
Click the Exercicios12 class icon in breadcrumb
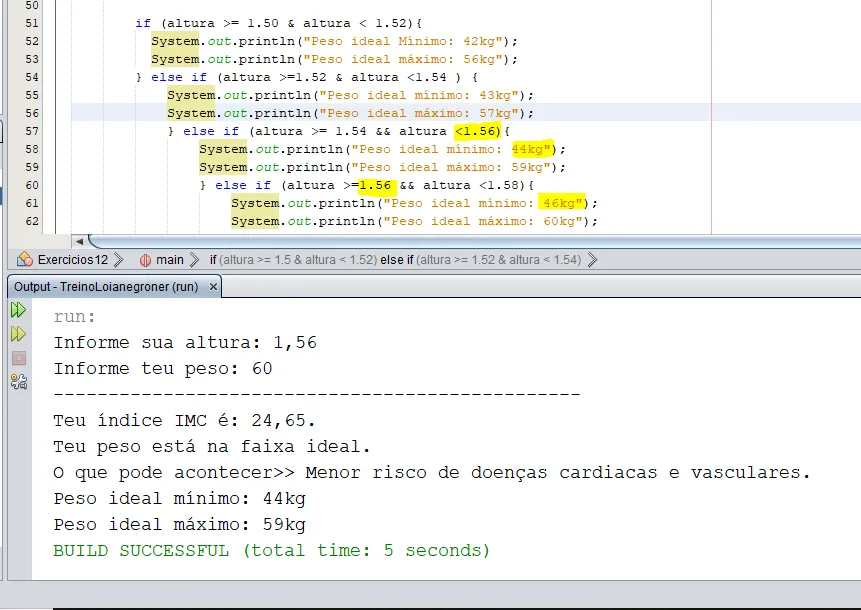25,259
